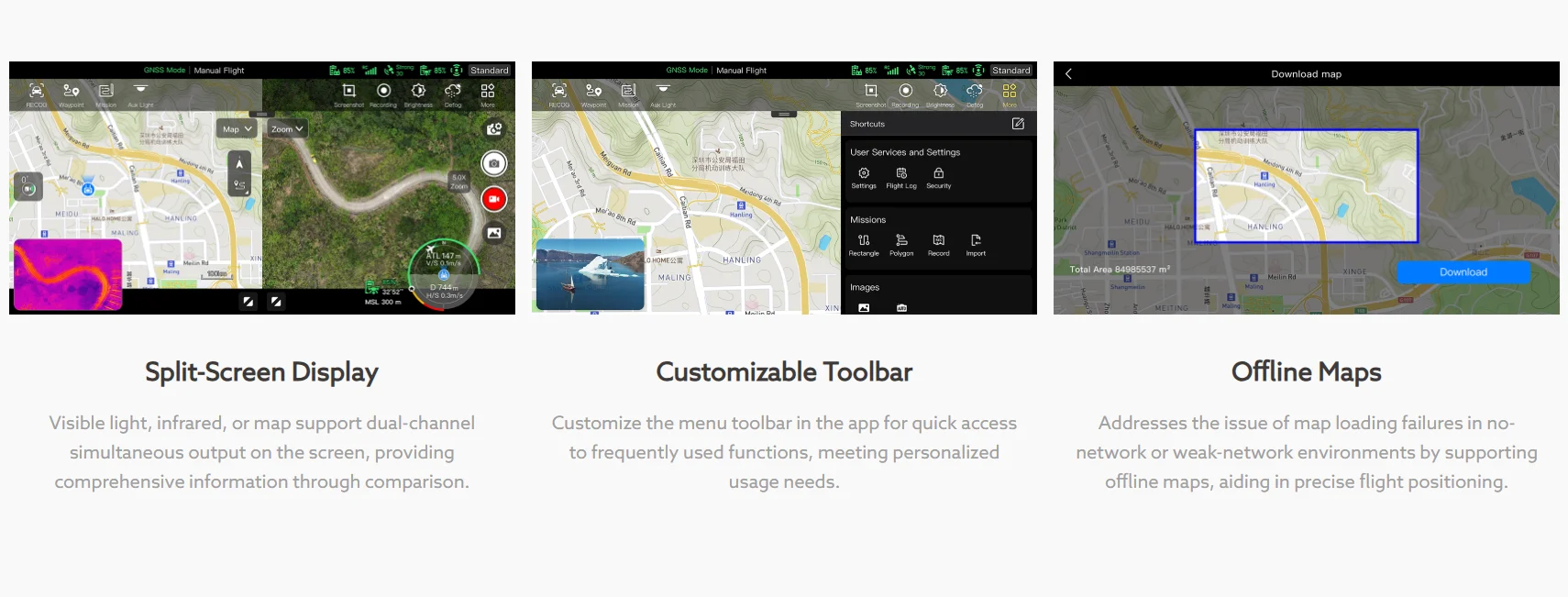Choose Rectangle mission icon

pos(863,243)
